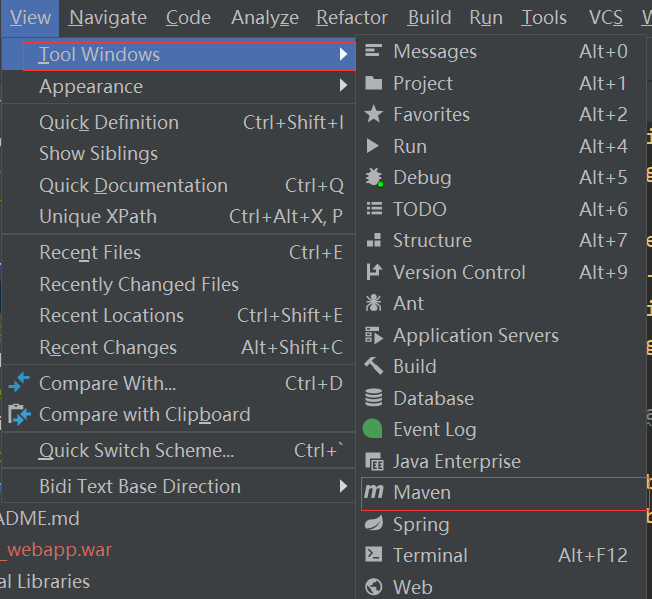Open the Run menu in menu bar

point(486,18)
